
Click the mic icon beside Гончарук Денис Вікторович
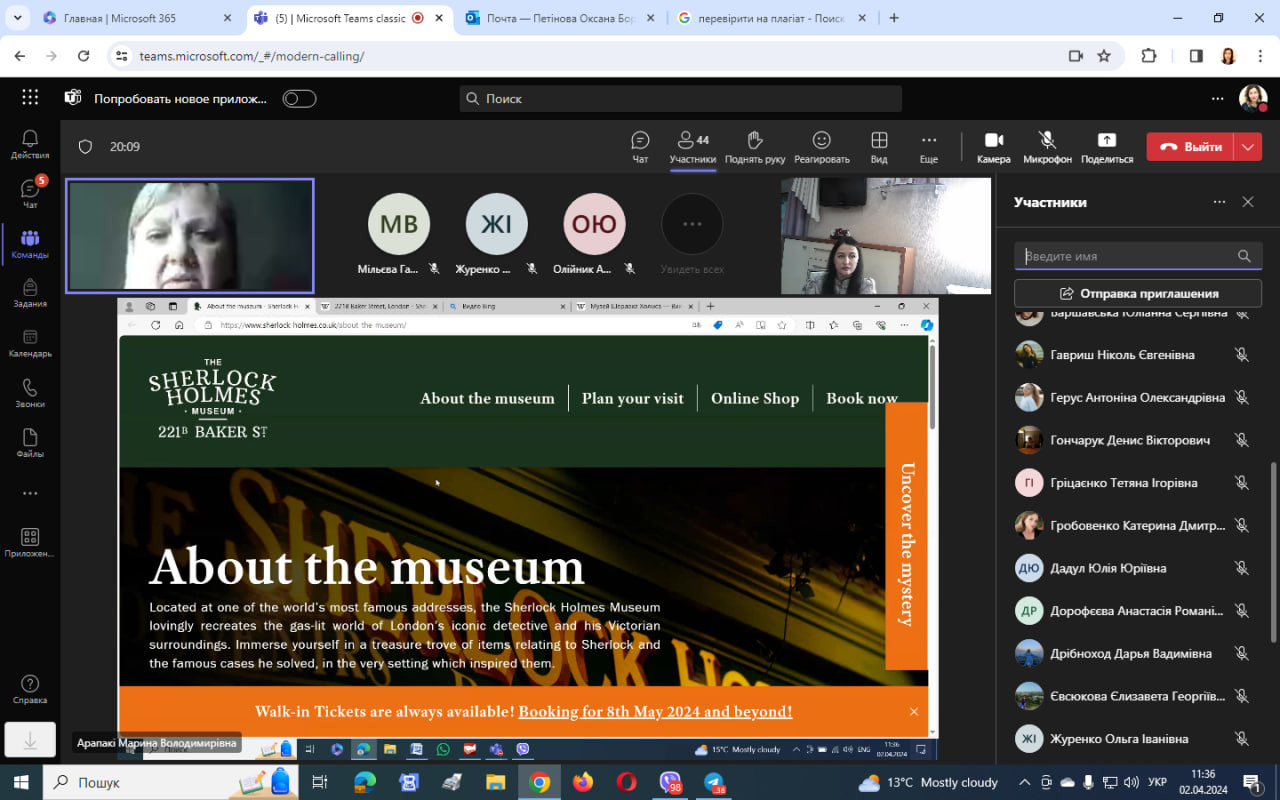[1242, 440]
